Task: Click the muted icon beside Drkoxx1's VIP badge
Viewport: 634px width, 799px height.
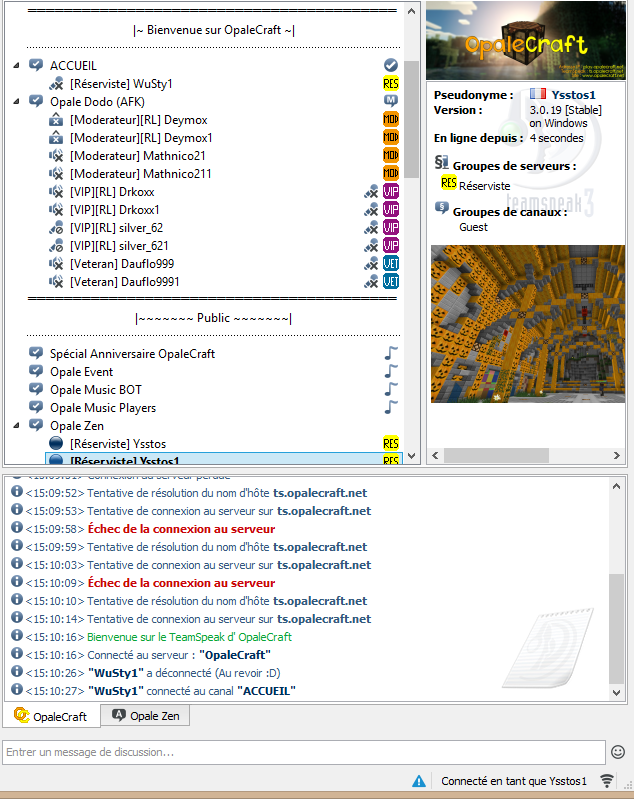Action: pyautogui.click(x=372, y=209)
